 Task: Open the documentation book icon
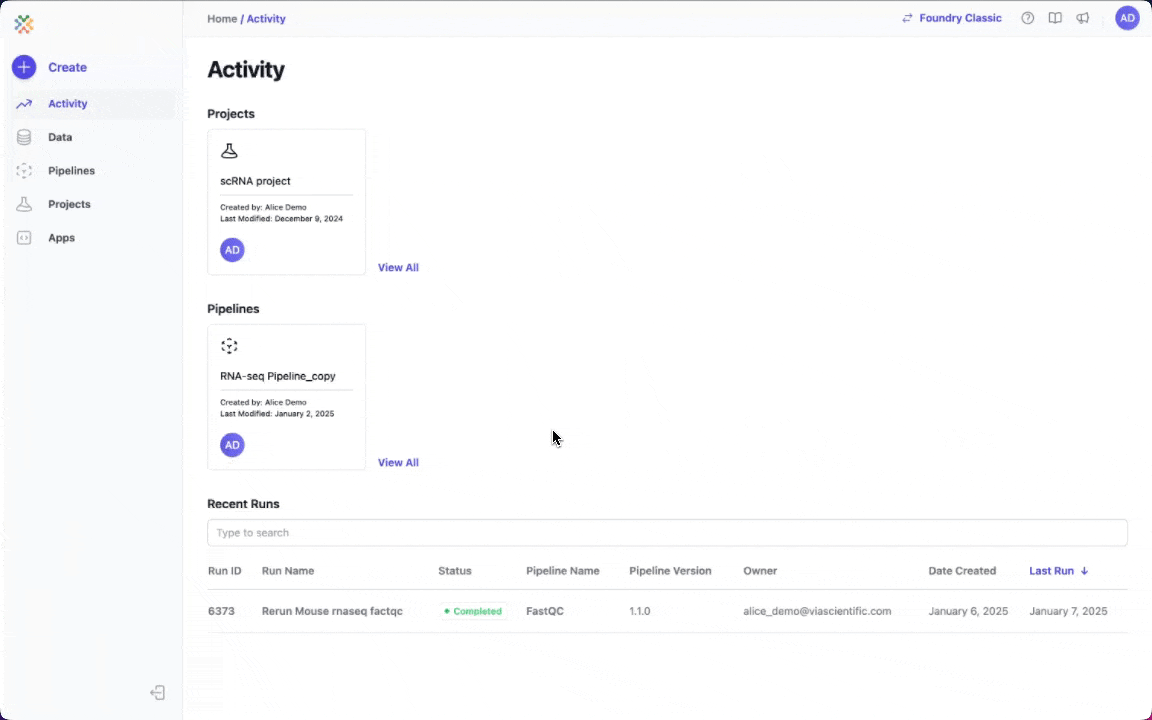tap(1055, 17)
